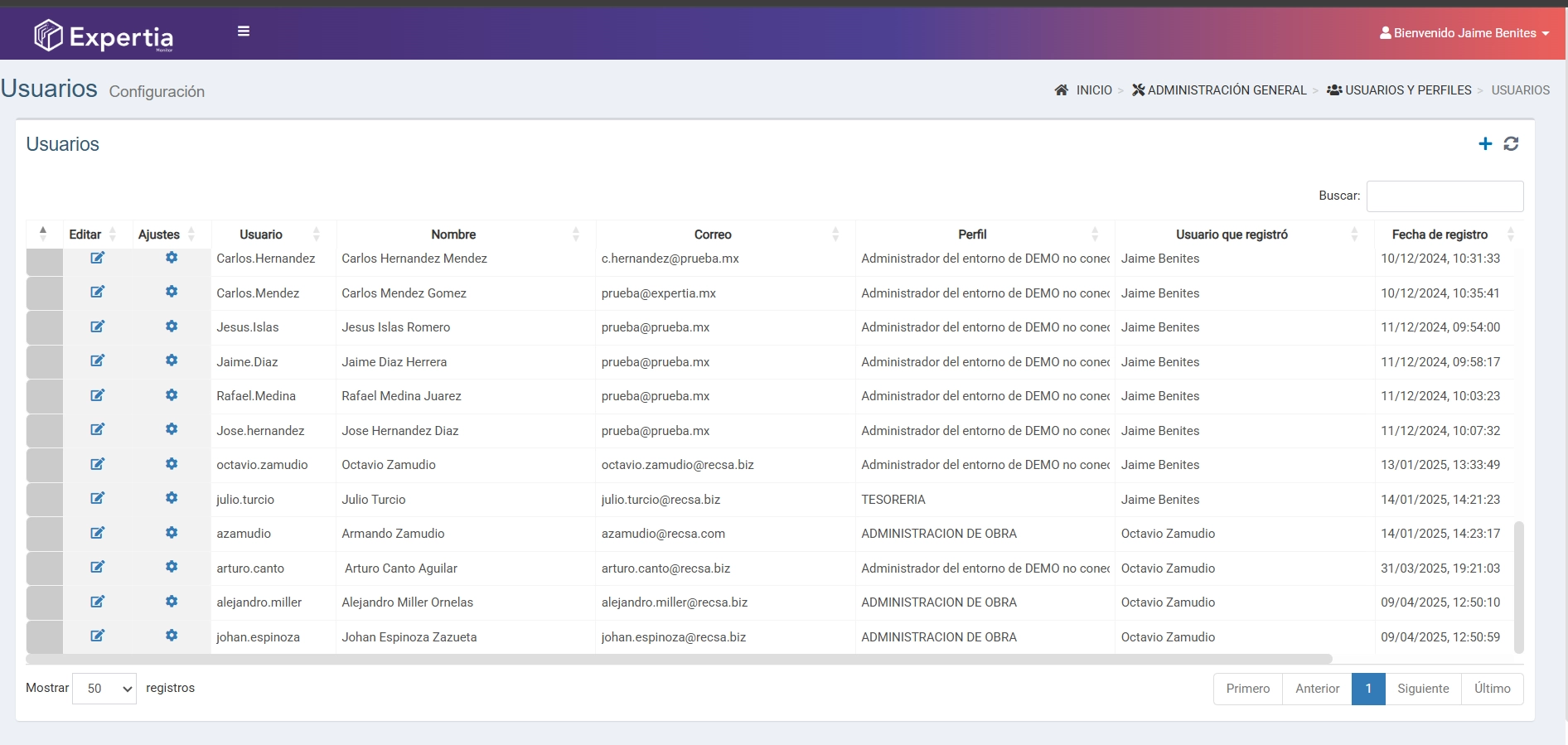
Task: Edit user Rafael.Medina
Action: point(98,395)
